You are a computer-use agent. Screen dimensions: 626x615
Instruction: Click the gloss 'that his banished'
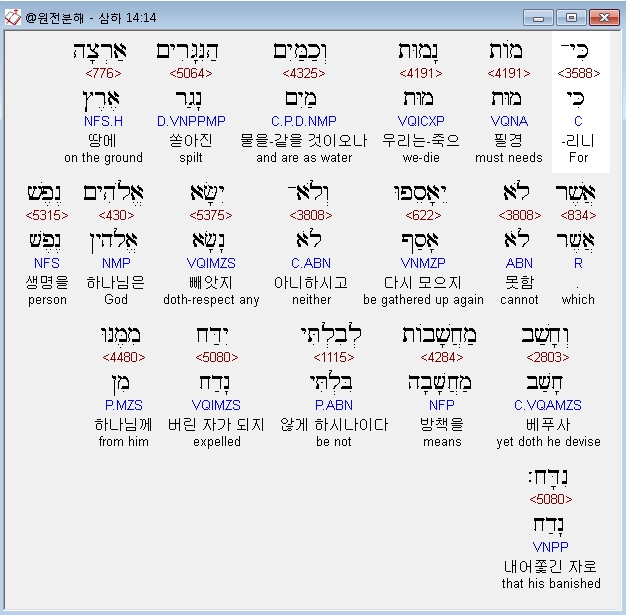[551, 584]
